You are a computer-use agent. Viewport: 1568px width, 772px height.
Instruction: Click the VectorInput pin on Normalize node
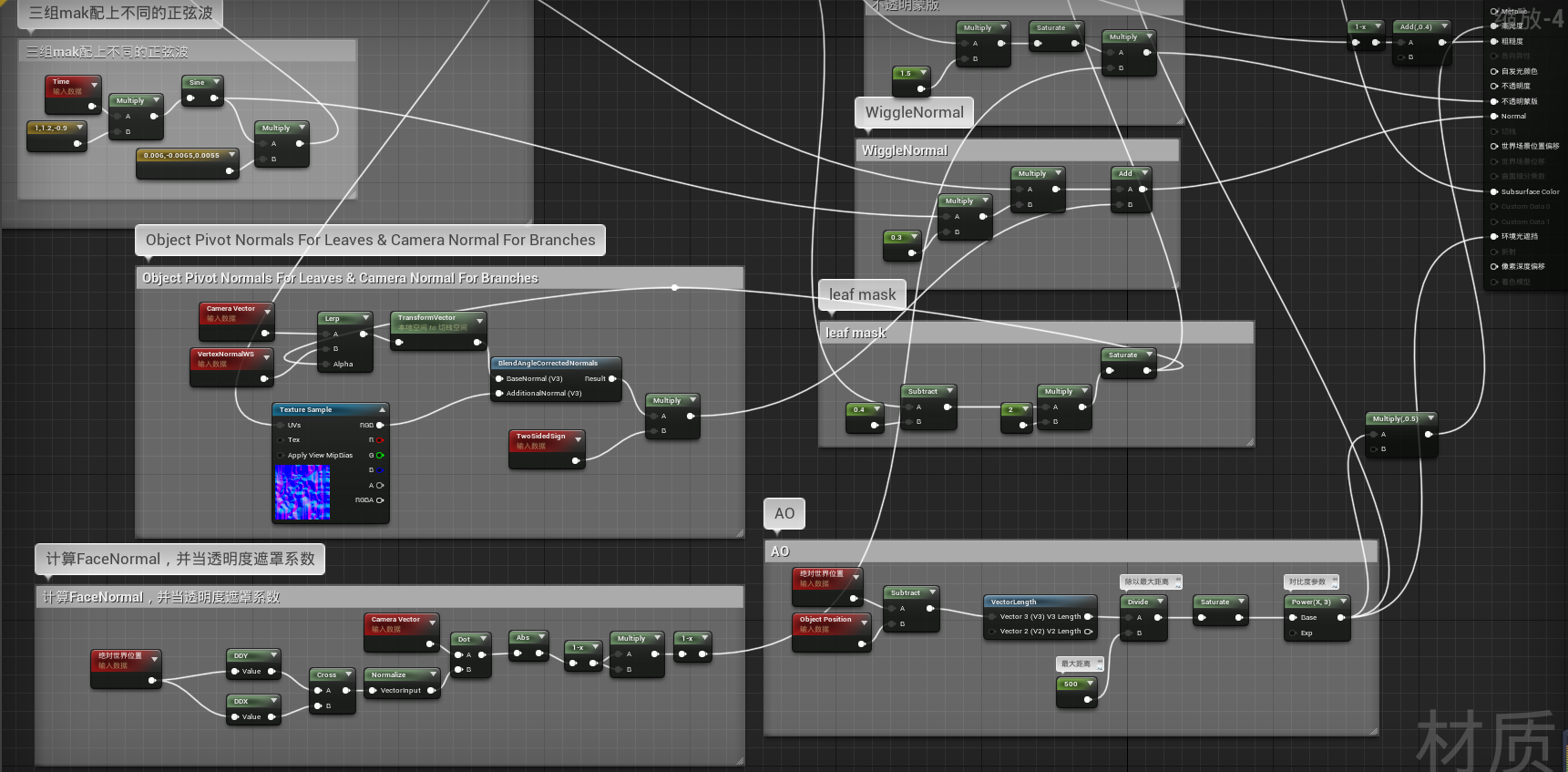tap(373, 690)
